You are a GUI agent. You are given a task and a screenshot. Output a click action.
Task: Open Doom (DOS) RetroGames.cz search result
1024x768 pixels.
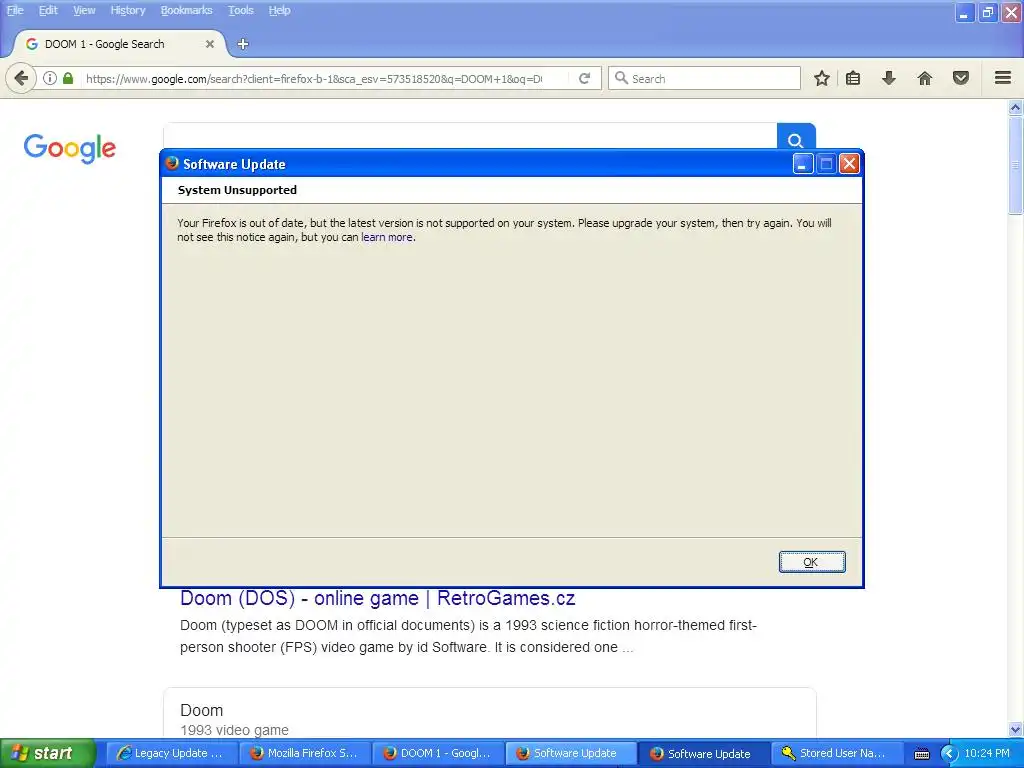(377, 598)
